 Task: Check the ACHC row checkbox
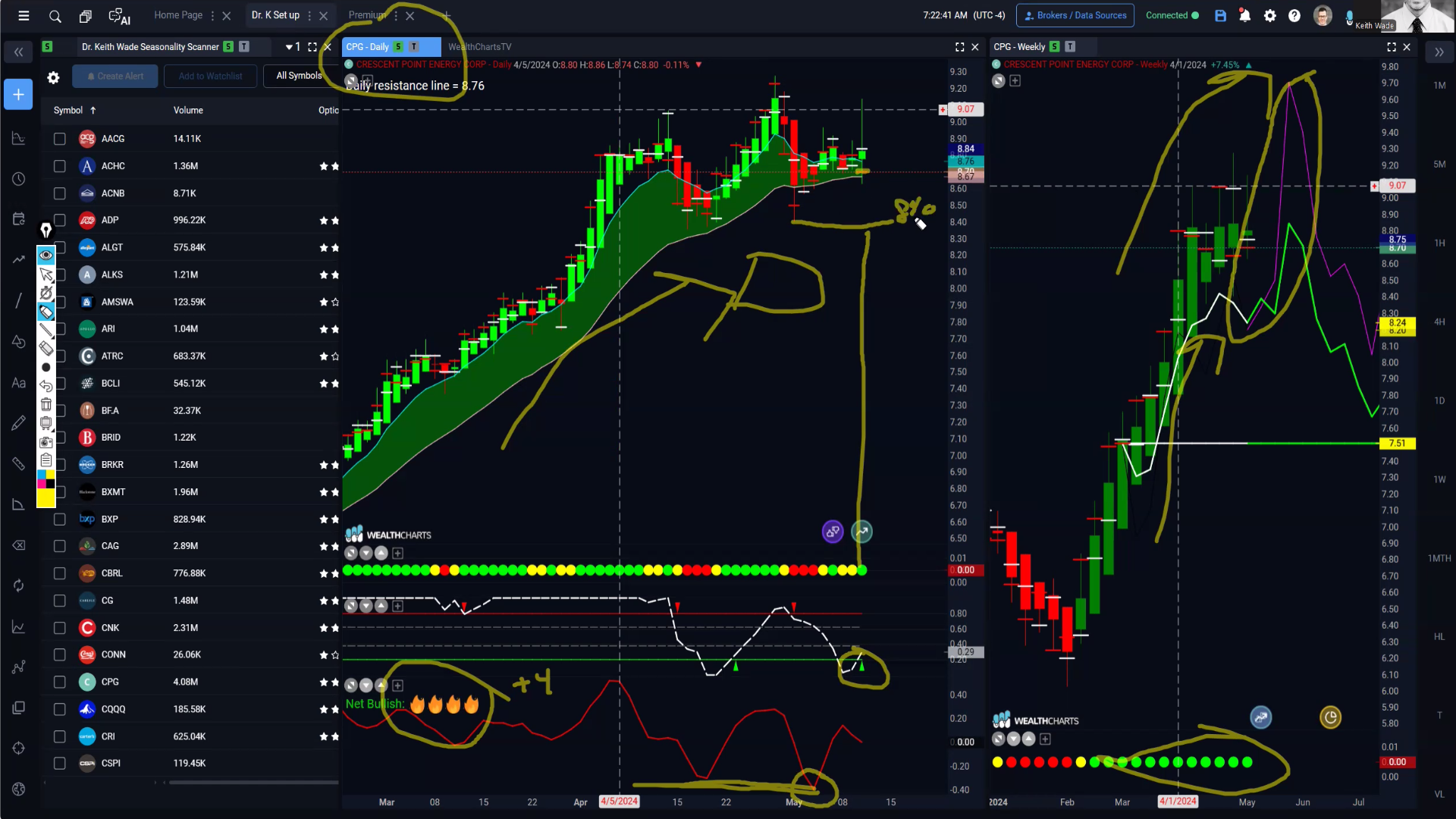coord(59,166)
